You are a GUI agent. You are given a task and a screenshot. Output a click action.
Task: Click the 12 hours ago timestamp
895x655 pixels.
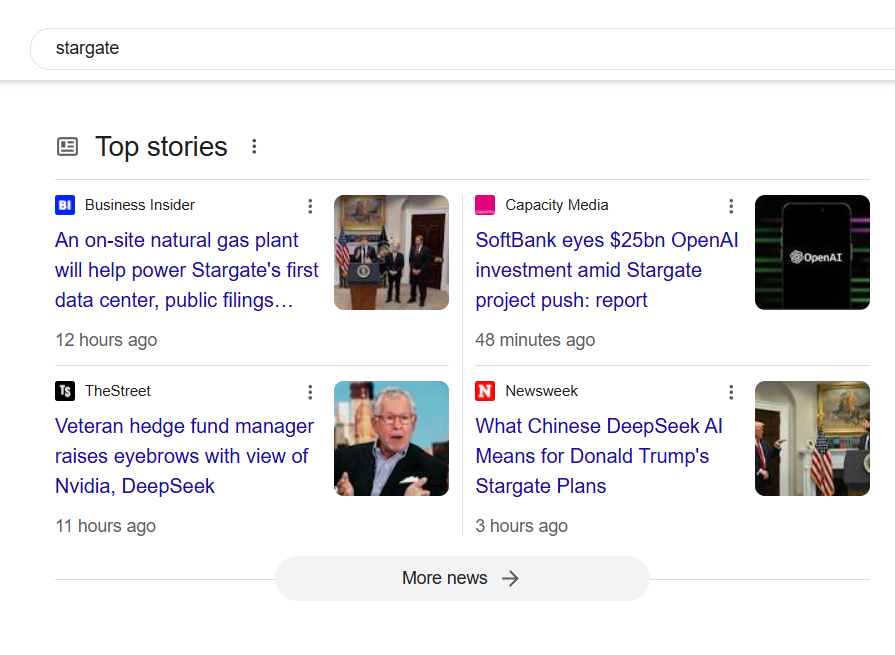tap(106, 340)
